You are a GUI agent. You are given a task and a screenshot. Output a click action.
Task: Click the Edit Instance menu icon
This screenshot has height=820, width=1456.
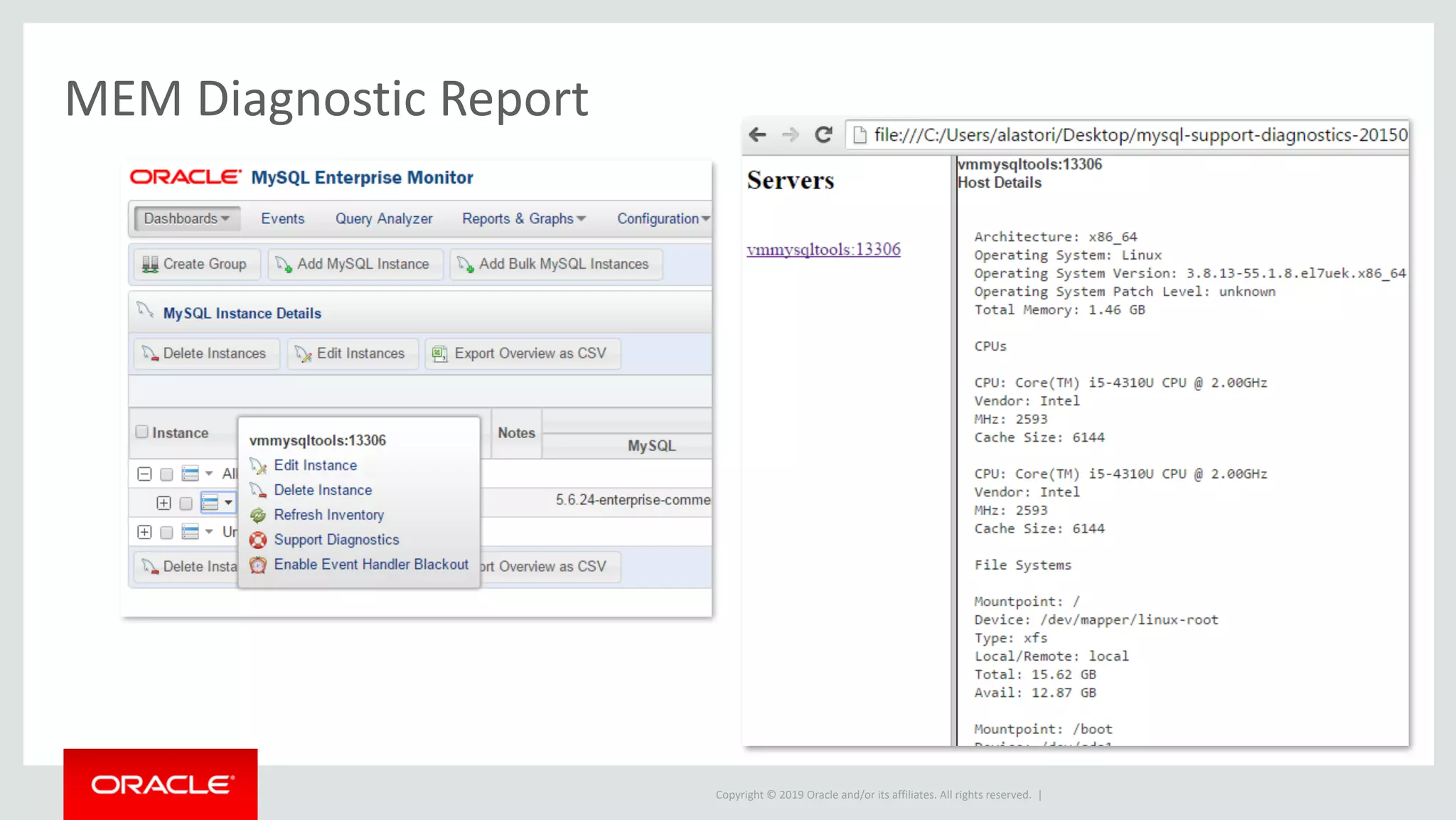258,466
